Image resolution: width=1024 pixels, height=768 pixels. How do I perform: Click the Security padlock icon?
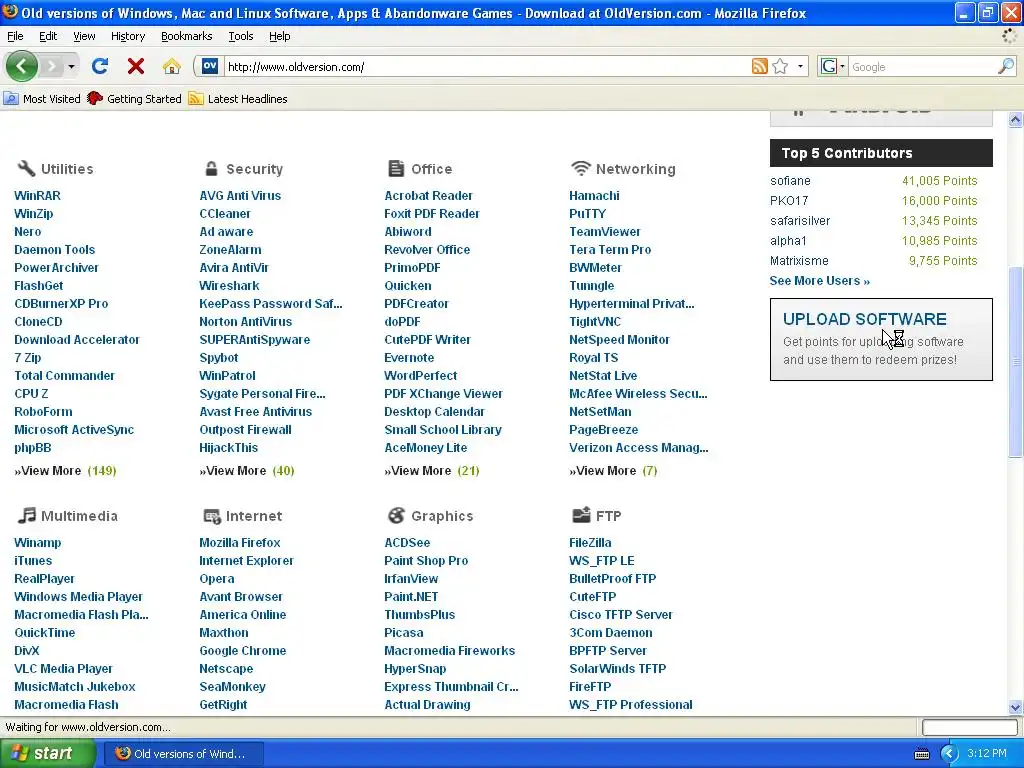(211, 168)
